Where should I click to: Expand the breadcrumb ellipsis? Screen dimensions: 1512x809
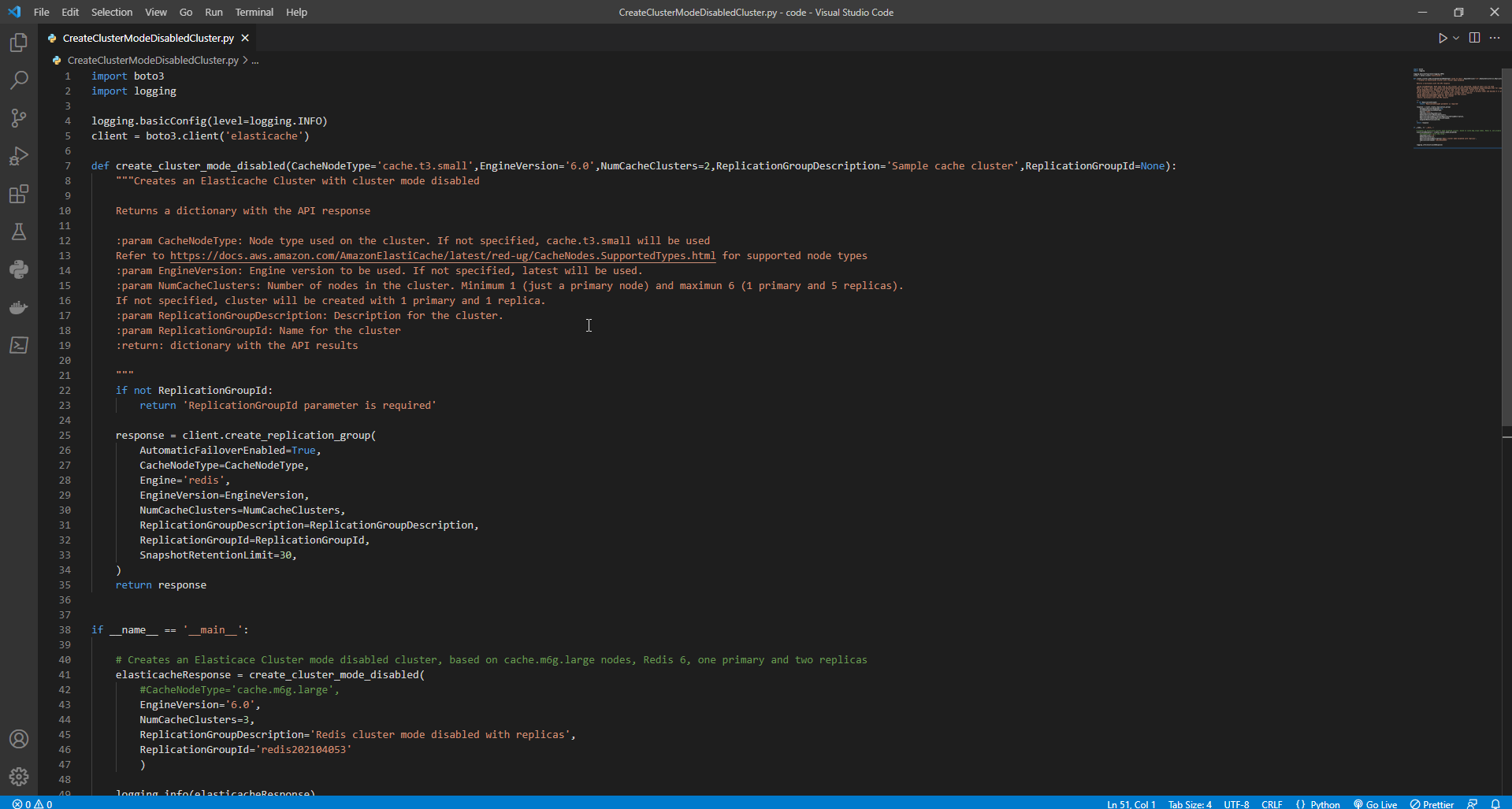pyautogui.click(x=254, y=60)
